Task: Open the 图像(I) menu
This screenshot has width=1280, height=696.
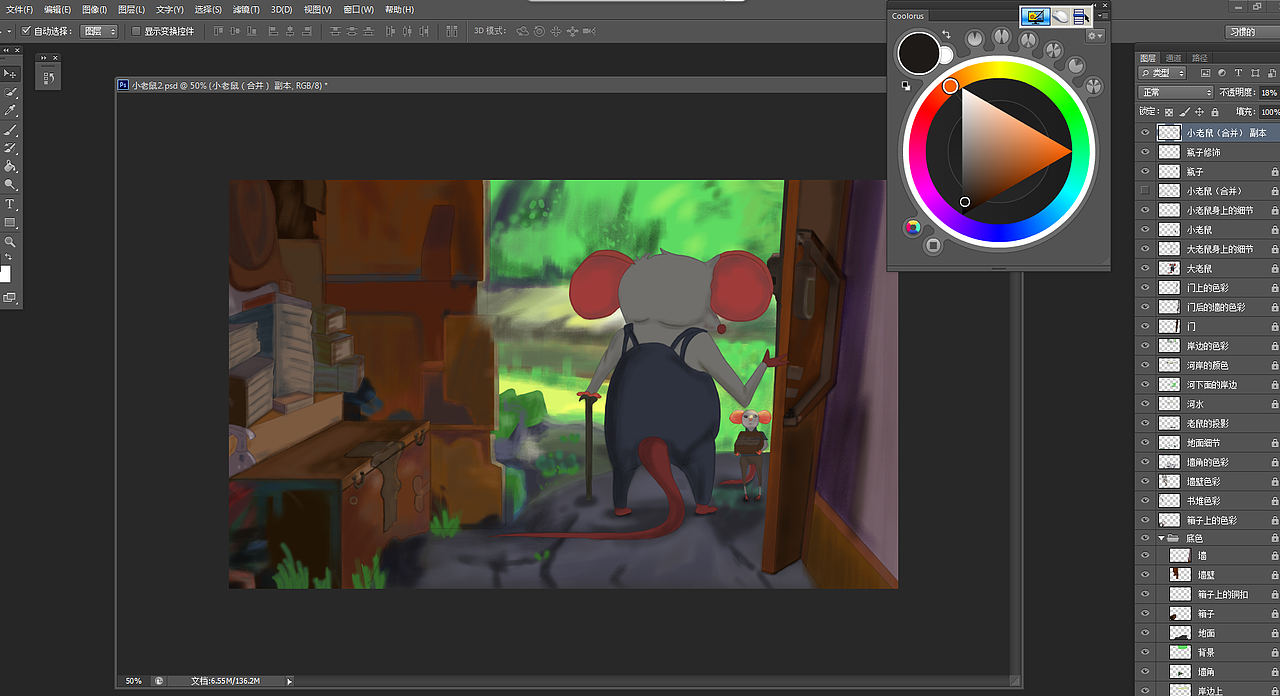Action: click(95, 9)
